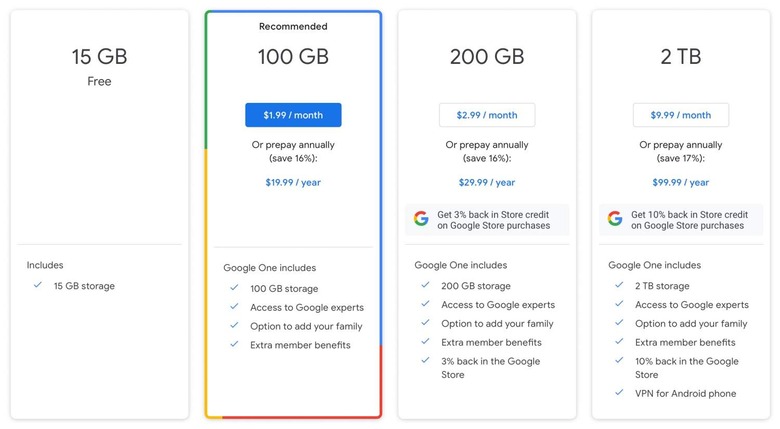
Task: Click checkmark next to VPN for Android phone
Action: pos(618,393)
